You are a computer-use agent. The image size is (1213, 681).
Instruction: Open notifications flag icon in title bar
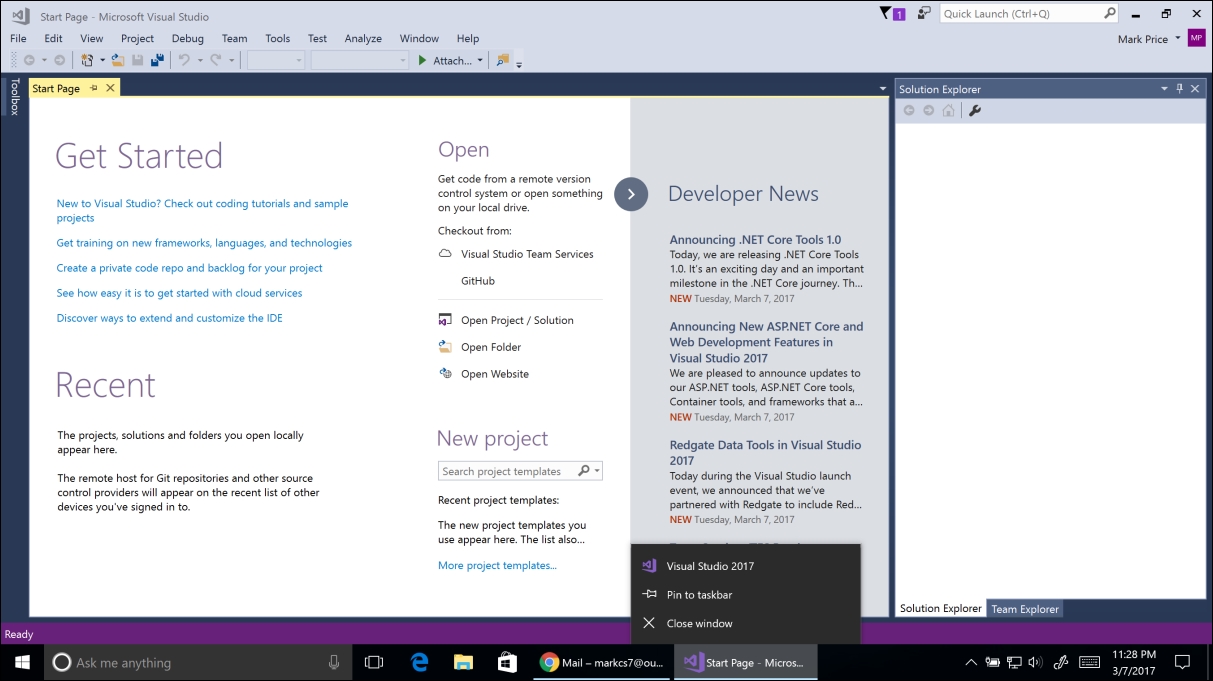point(892,13)
